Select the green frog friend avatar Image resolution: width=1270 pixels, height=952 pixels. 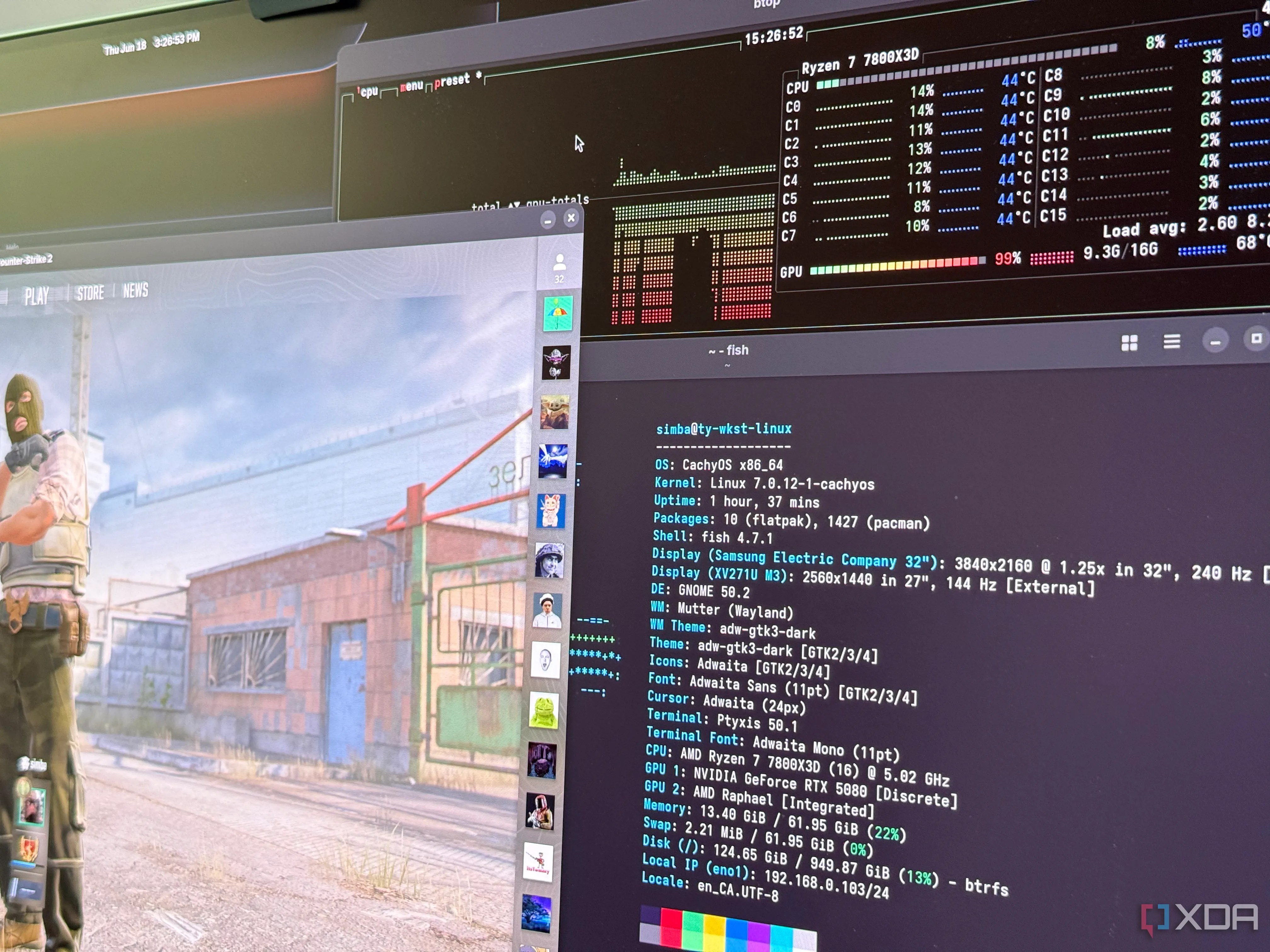(x=543, y=711)
